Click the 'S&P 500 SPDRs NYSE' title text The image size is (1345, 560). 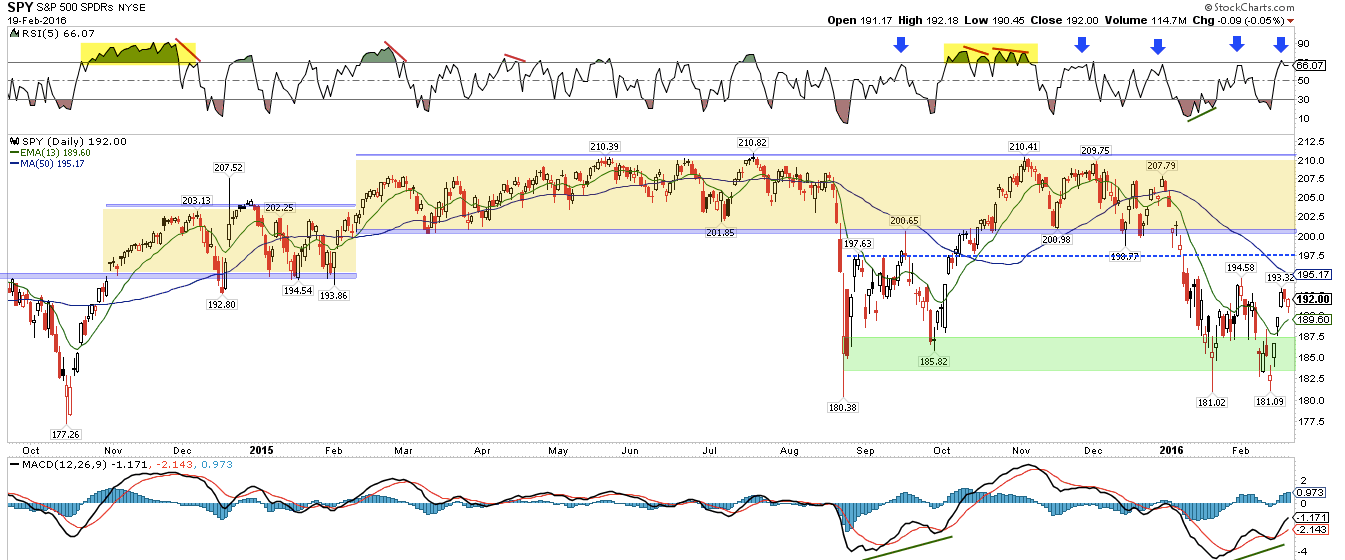click(x=89, y=8)
